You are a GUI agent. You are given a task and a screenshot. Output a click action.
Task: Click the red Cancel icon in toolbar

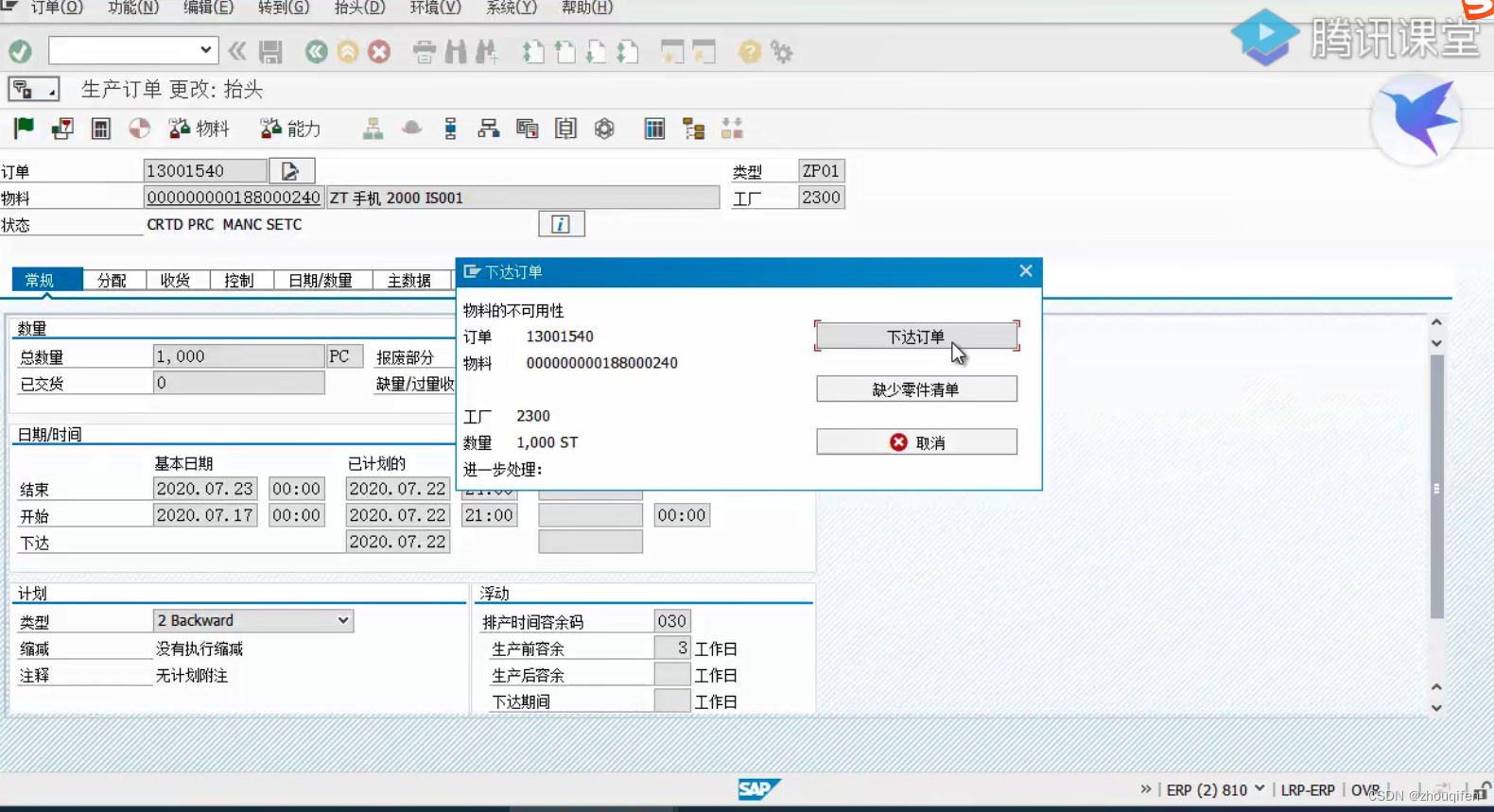pyautogui.click(x=379, y=51)
